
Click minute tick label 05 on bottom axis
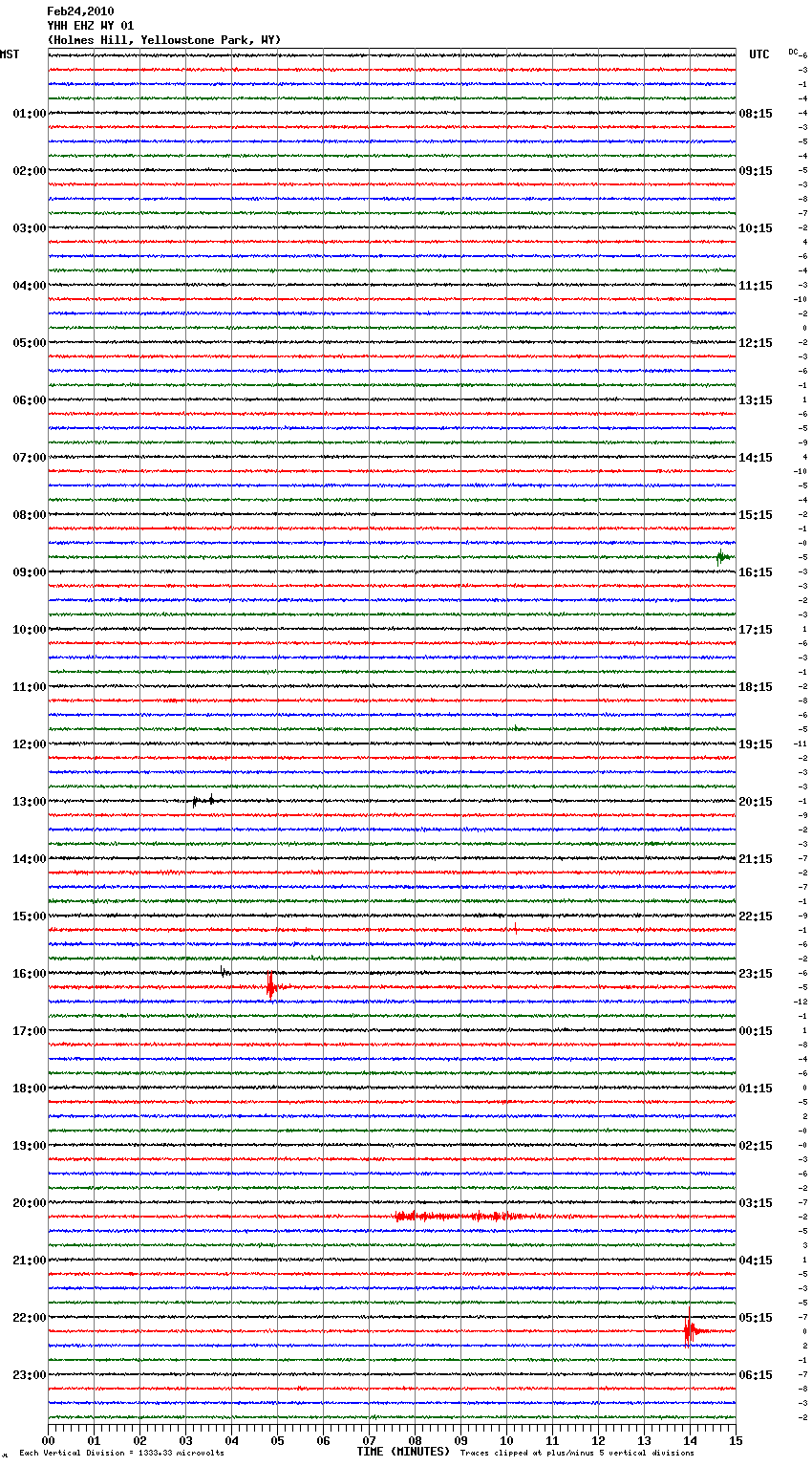pyautogui.click(x=277, y=1440)
